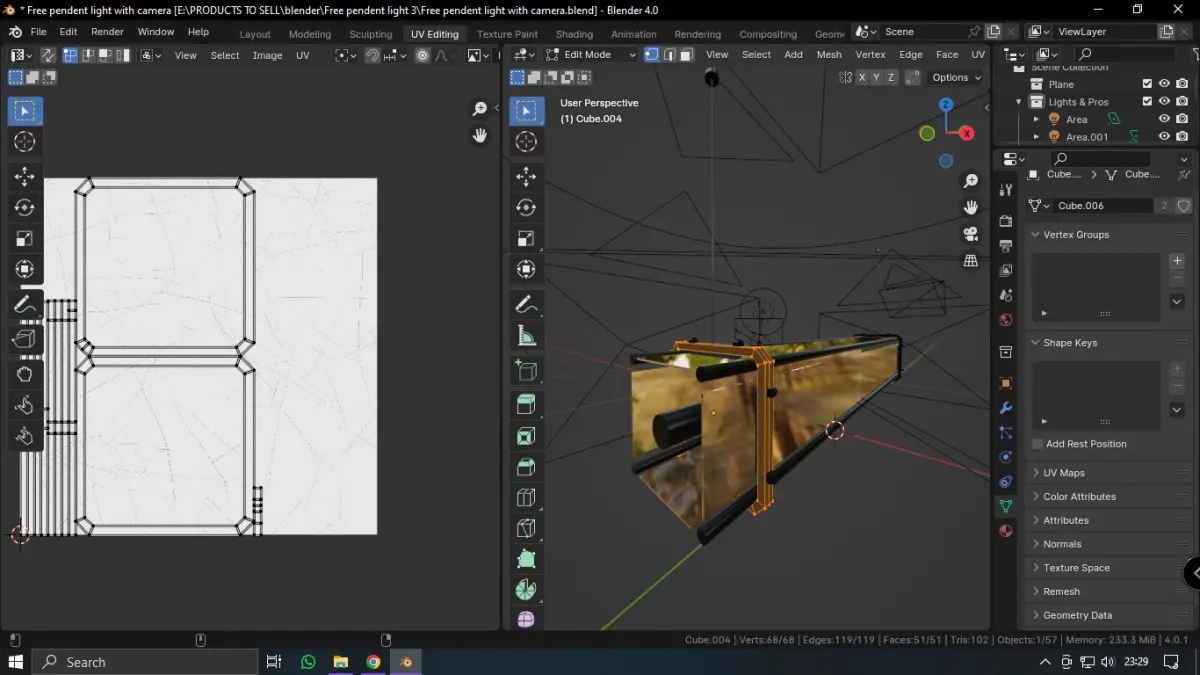Select the Extrude Region tool

[527, 405]
